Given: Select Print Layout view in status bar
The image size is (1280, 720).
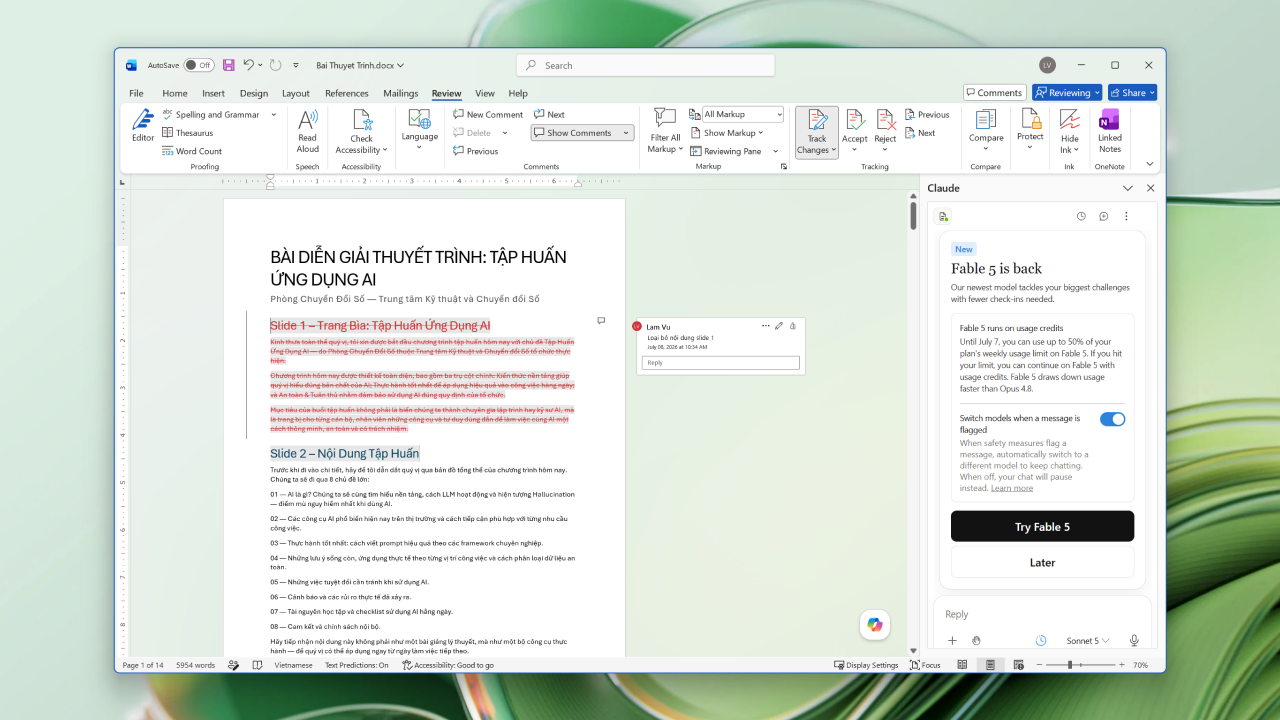Looking at the screenshot, I should pos(990,665).
